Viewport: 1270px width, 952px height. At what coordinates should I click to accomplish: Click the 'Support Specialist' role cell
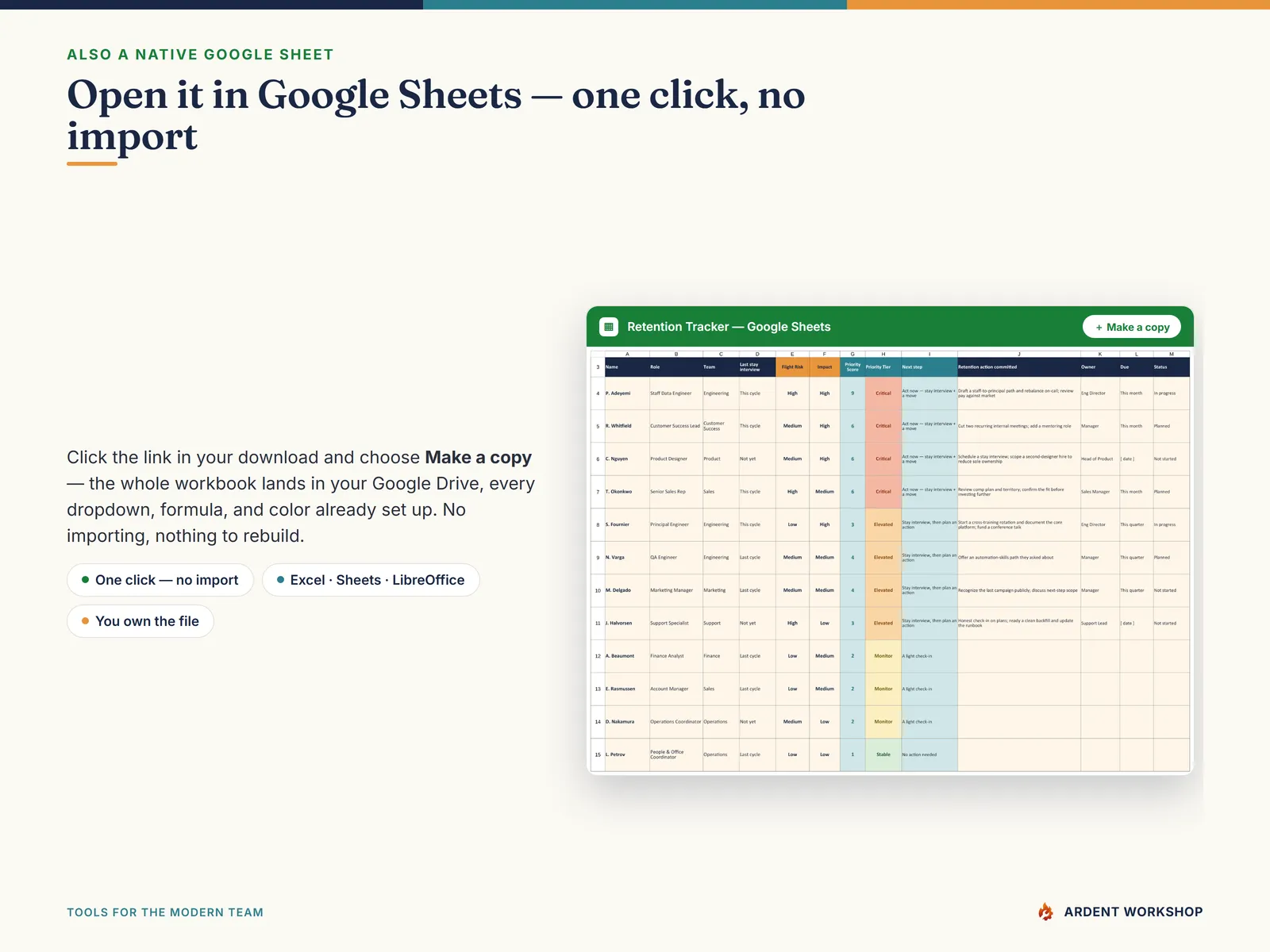(x=675, y=623)
